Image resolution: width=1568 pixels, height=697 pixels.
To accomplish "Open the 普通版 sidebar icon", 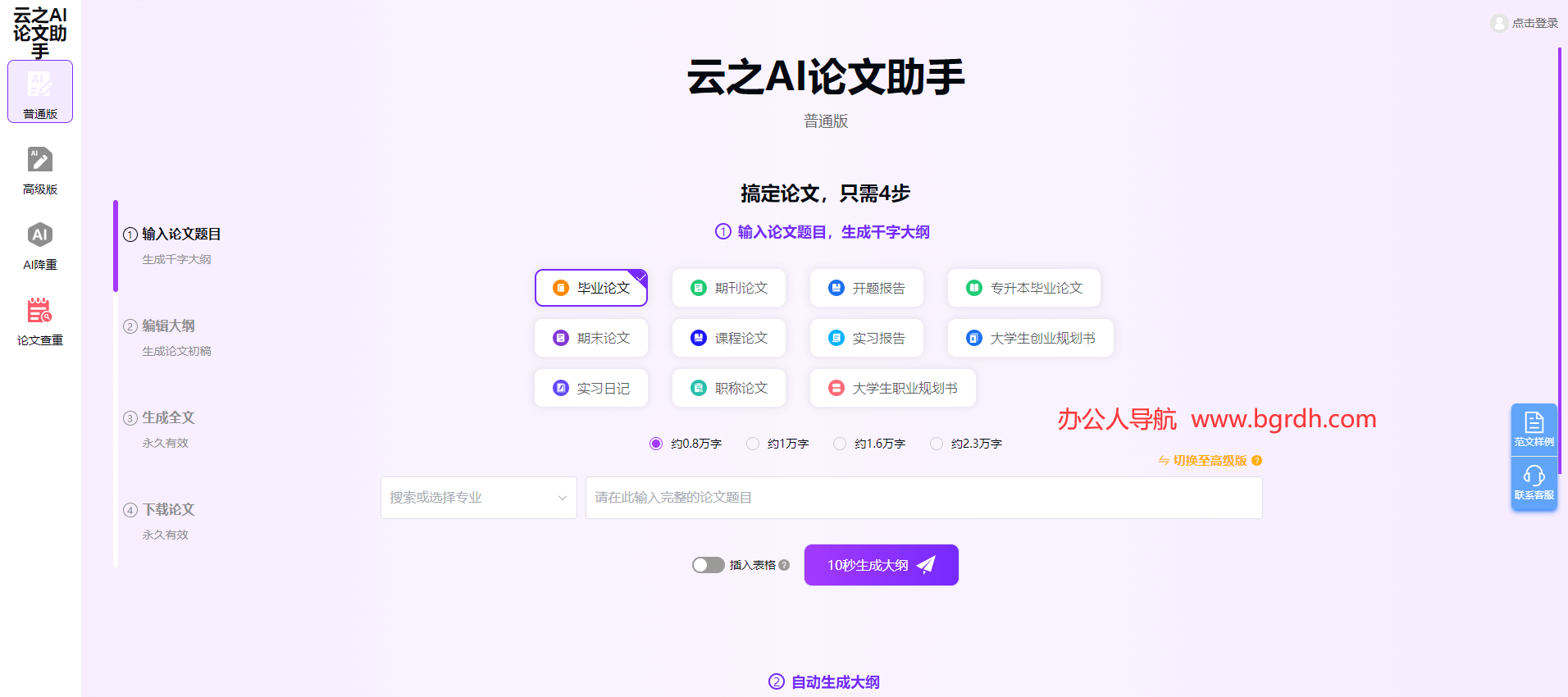I will (40, 92).
